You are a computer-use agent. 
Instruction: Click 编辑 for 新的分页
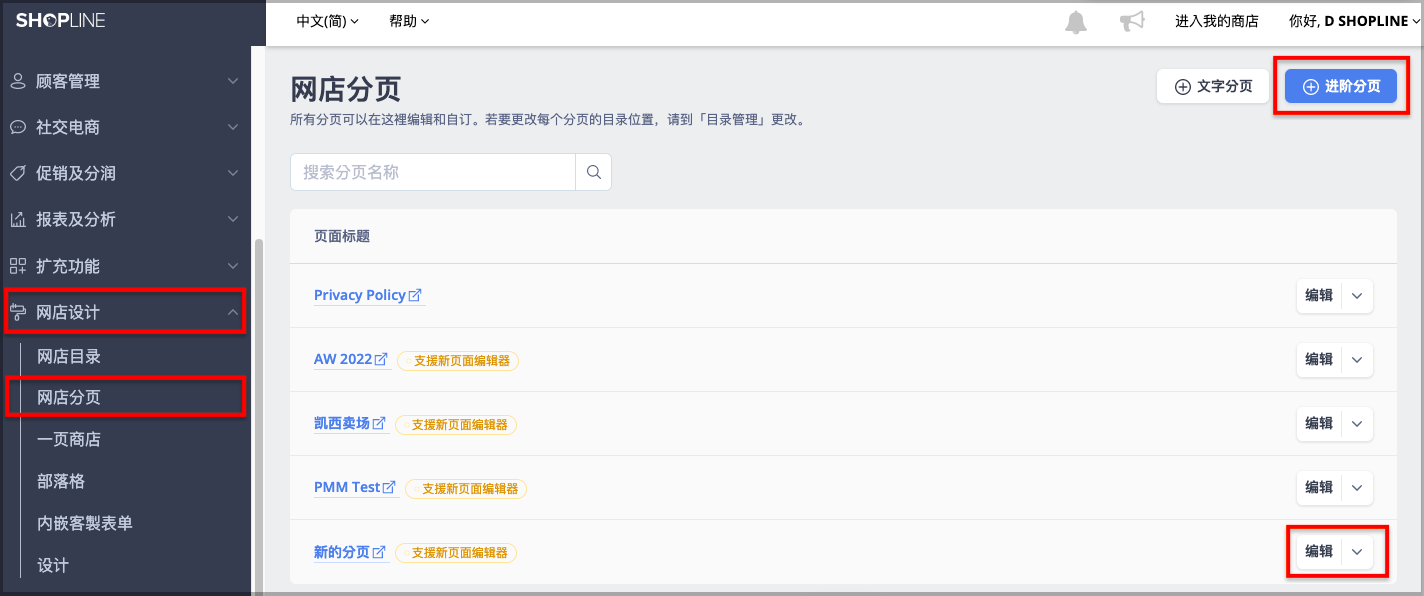tap(1319, 551)
